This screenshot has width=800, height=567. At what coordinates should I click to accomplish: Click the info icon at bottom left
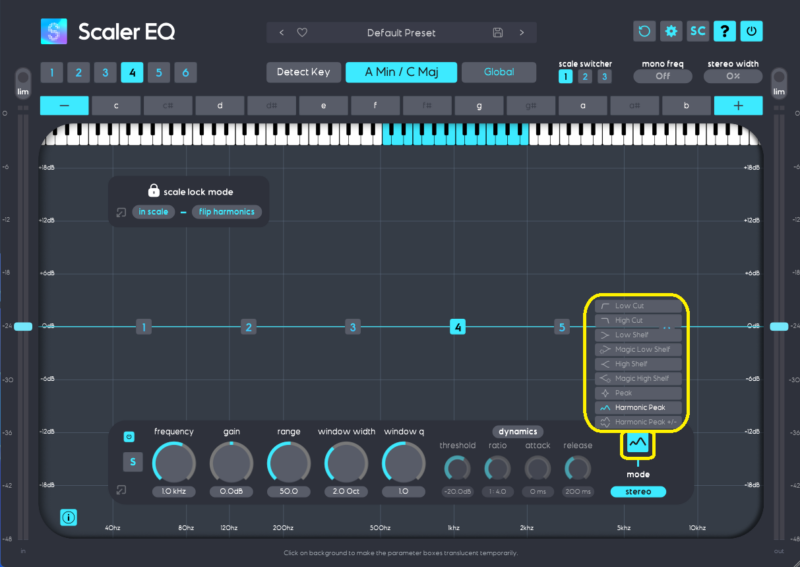click(x=69, y=517)
